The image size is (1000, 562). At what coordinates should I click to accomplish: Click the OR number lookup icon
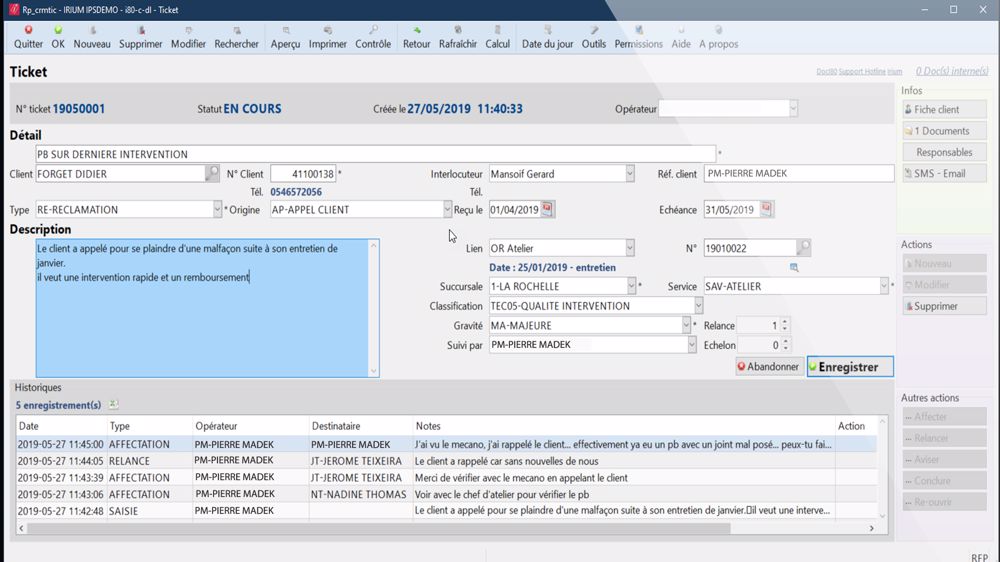(x=804, y=248)
